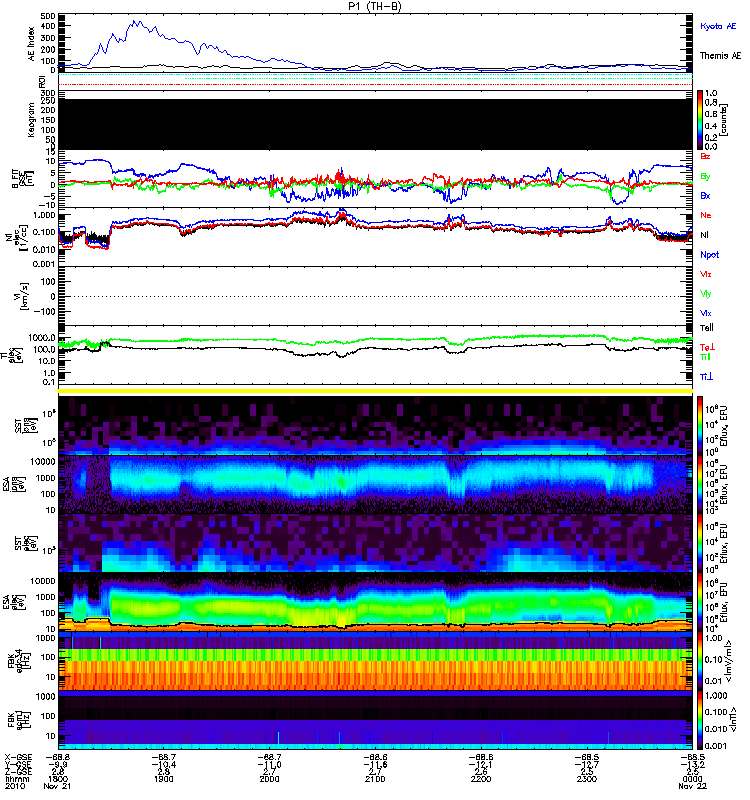750x800 pixels.
Task: Select the blue "Bx" legend label
Action: point(705,195)
